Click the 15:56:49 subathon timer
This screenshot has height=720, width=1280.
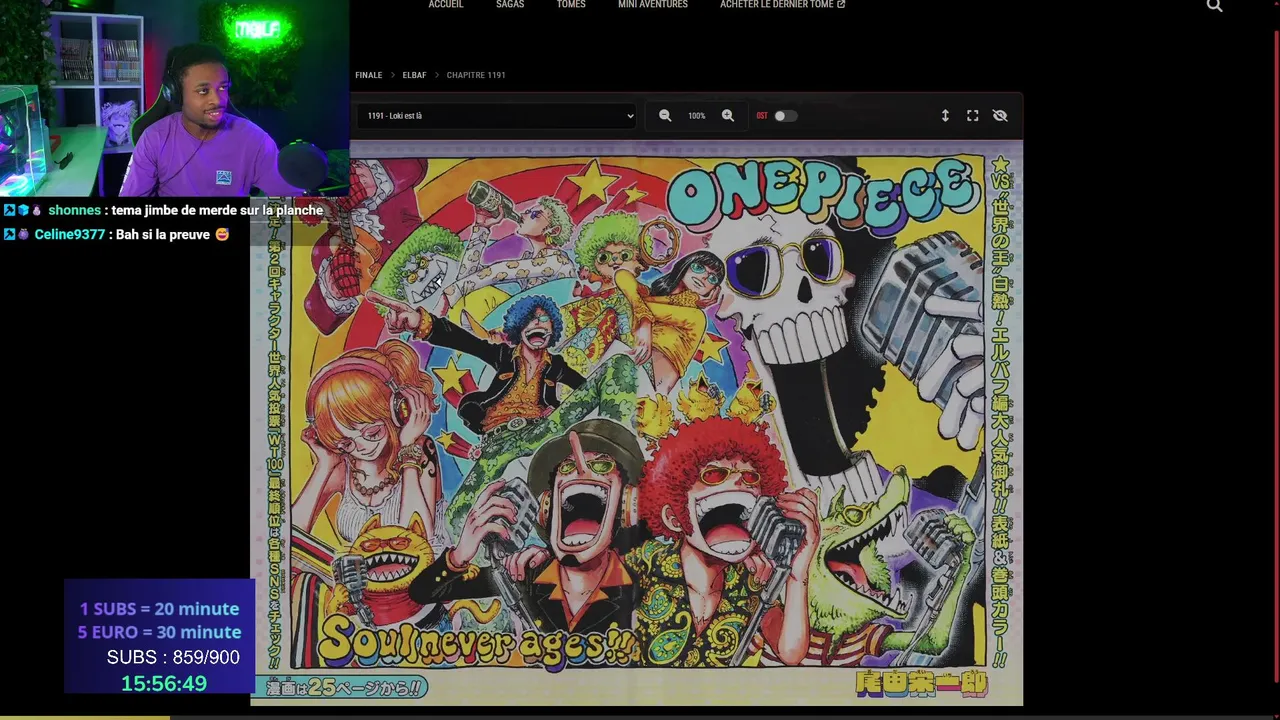coord(164,684)
